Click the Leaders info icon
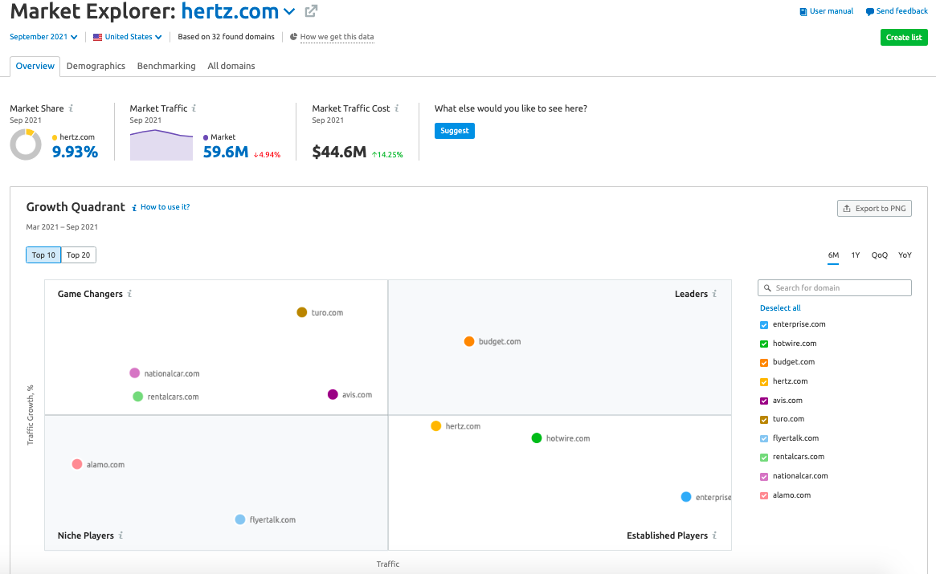Image resolution: width=936 pixels, height=574 pixels. tap(715, 294)
